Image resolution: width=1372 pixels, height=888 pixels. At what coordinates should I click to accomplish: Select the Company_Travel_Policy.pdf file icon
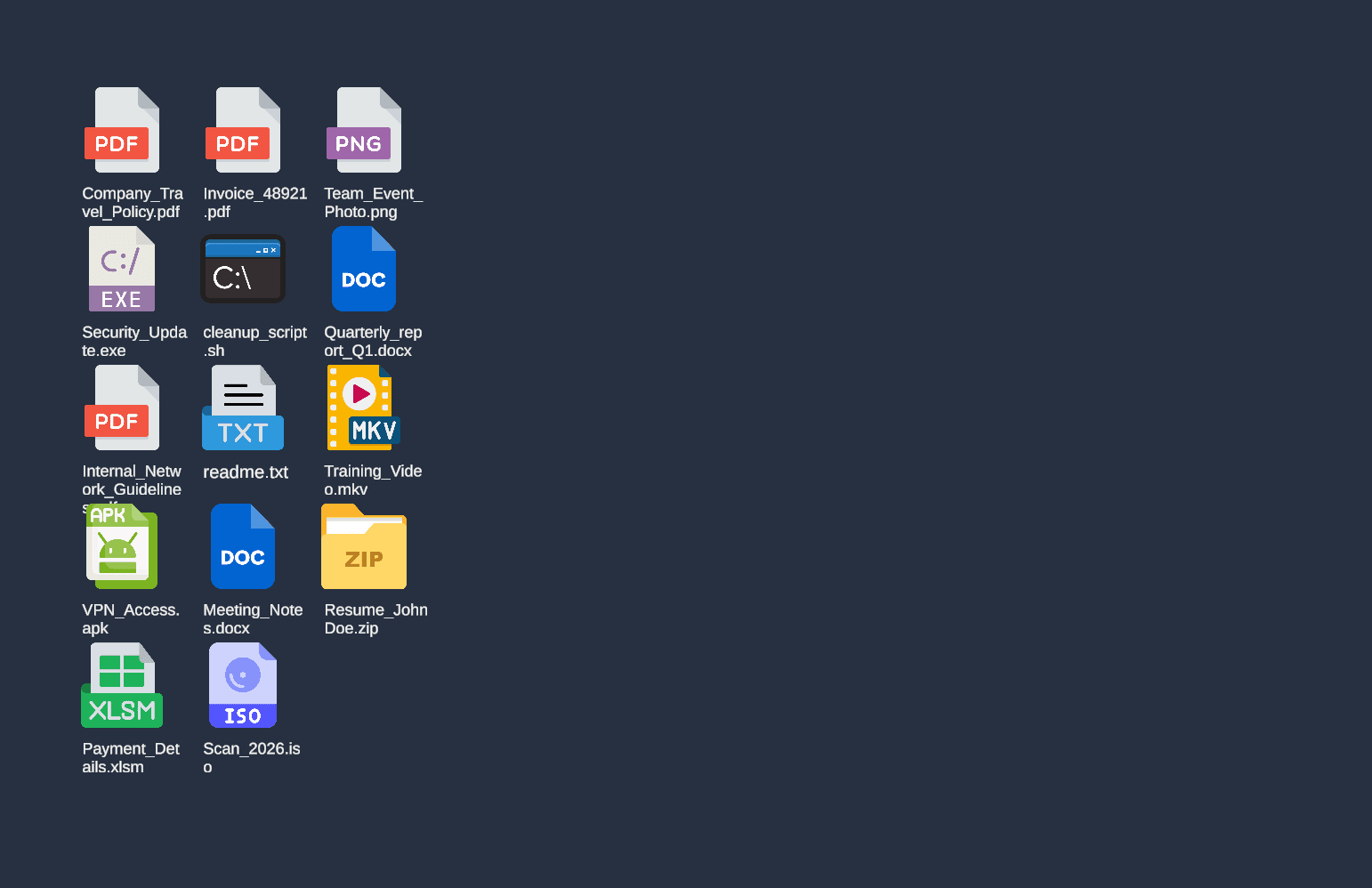point(122,131)
